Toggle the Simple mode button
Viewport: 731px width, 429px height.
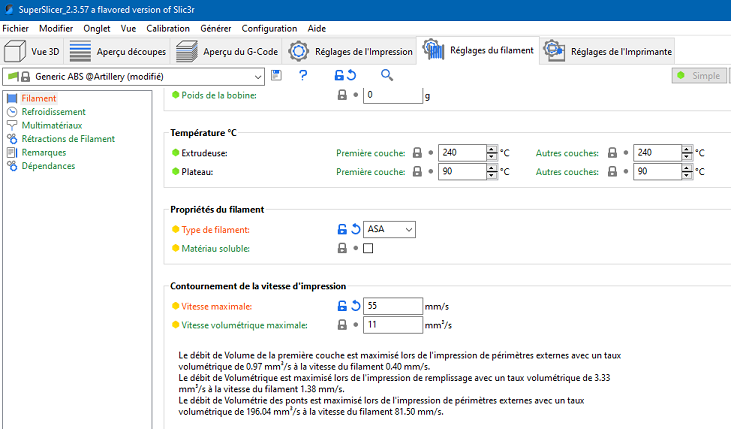699,76
